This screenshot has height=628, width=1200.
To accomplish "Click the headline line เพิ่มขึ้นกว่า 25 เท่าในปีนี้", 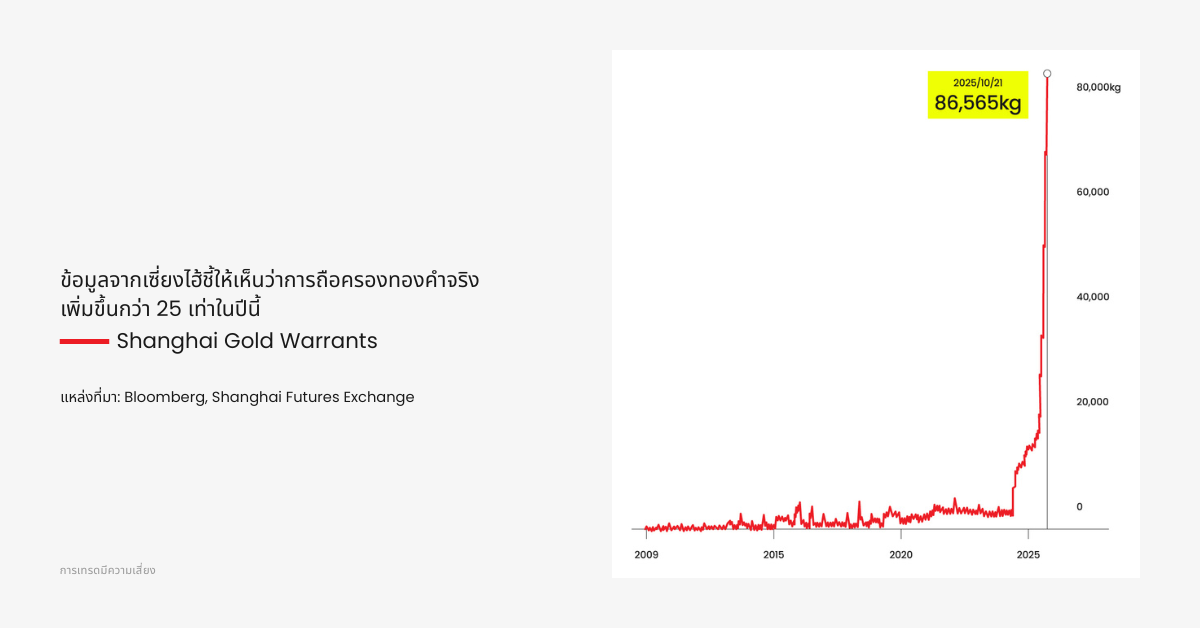I will [167, 307].
